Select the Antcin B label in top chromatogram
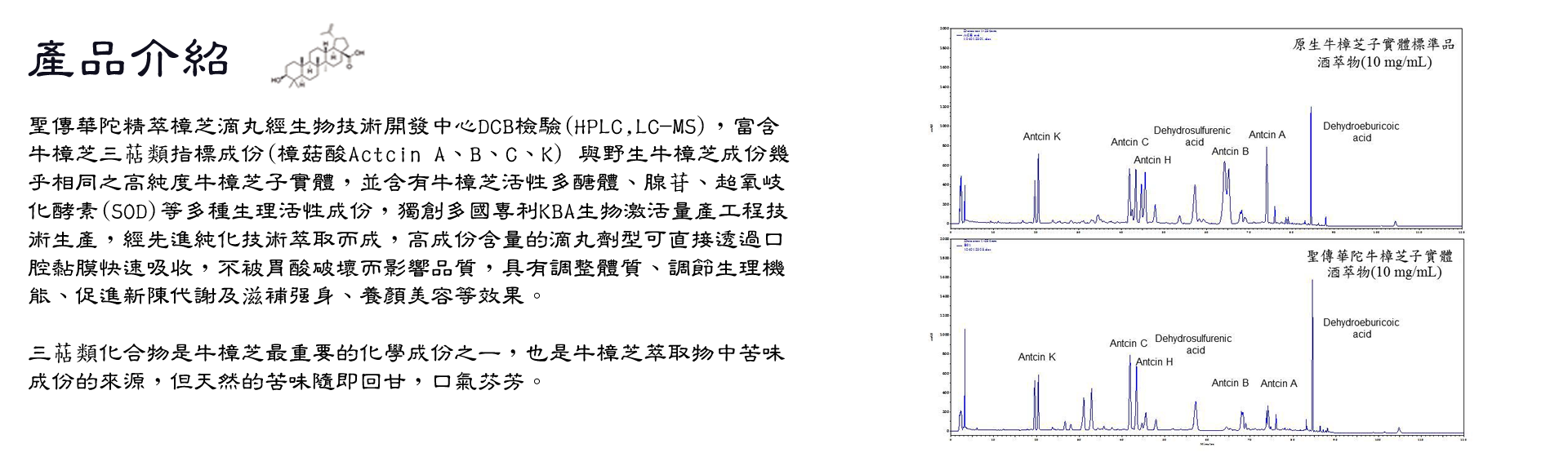 click(1230, 151)
